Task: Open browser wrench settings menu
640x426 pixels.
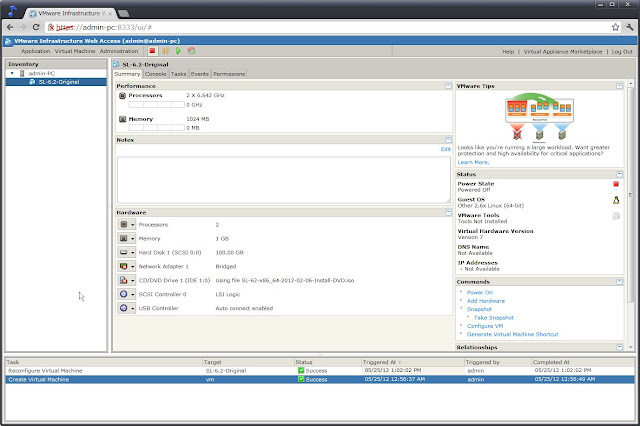Action: coord(630,27)
